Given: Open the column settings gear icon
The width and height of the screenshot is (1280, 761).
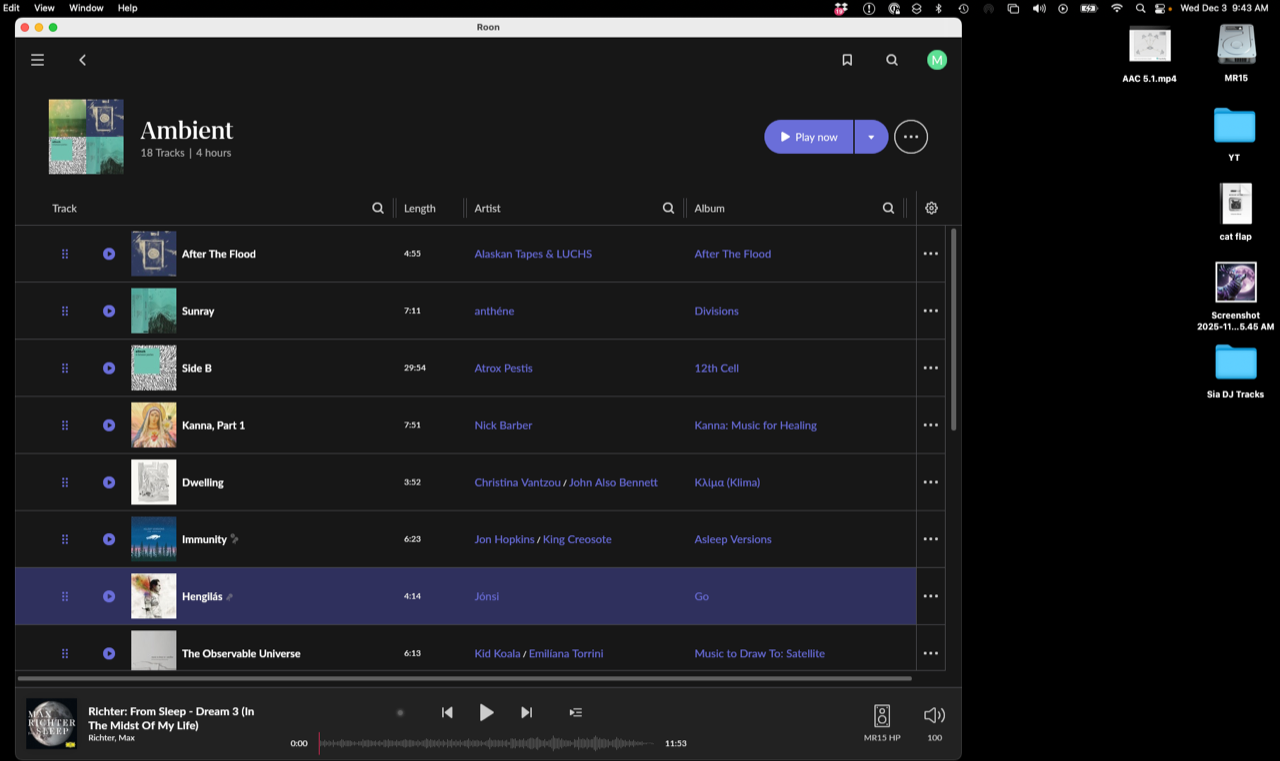Looking at the screenshot, I should (x=931, y=208).
